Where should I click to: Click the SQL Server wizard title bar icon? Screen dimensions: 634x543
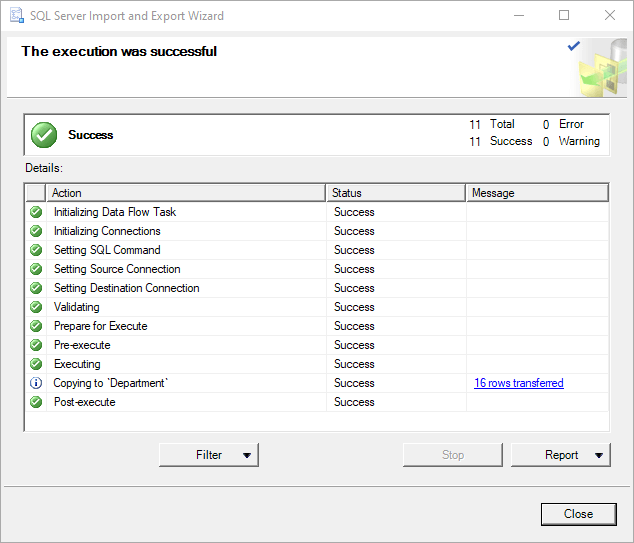[17, 15]
